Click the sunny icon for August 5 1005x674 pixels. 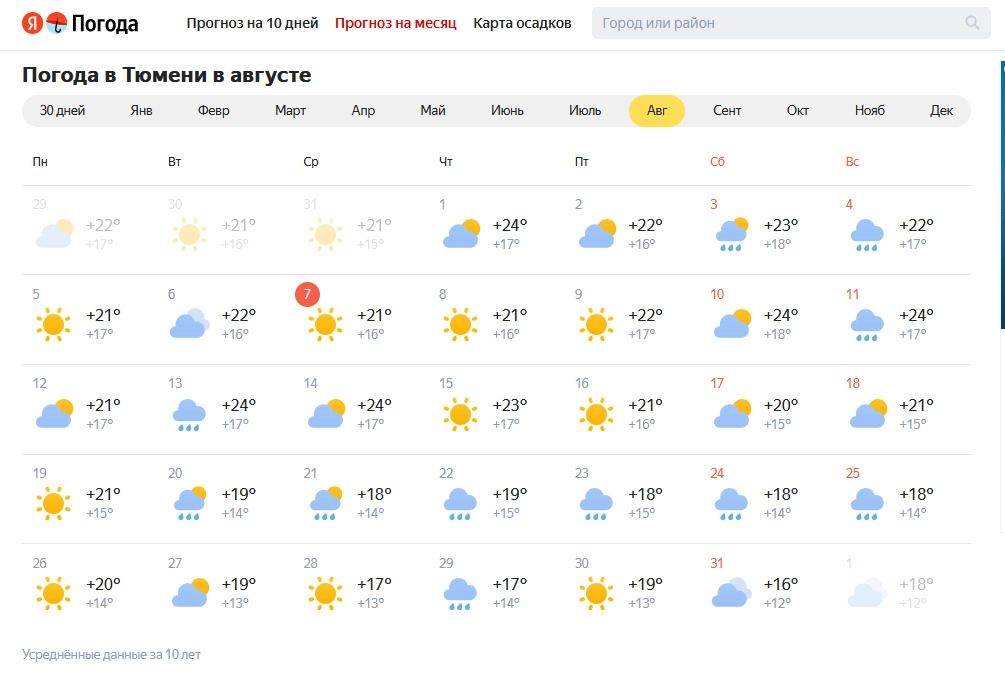[53, 324]
